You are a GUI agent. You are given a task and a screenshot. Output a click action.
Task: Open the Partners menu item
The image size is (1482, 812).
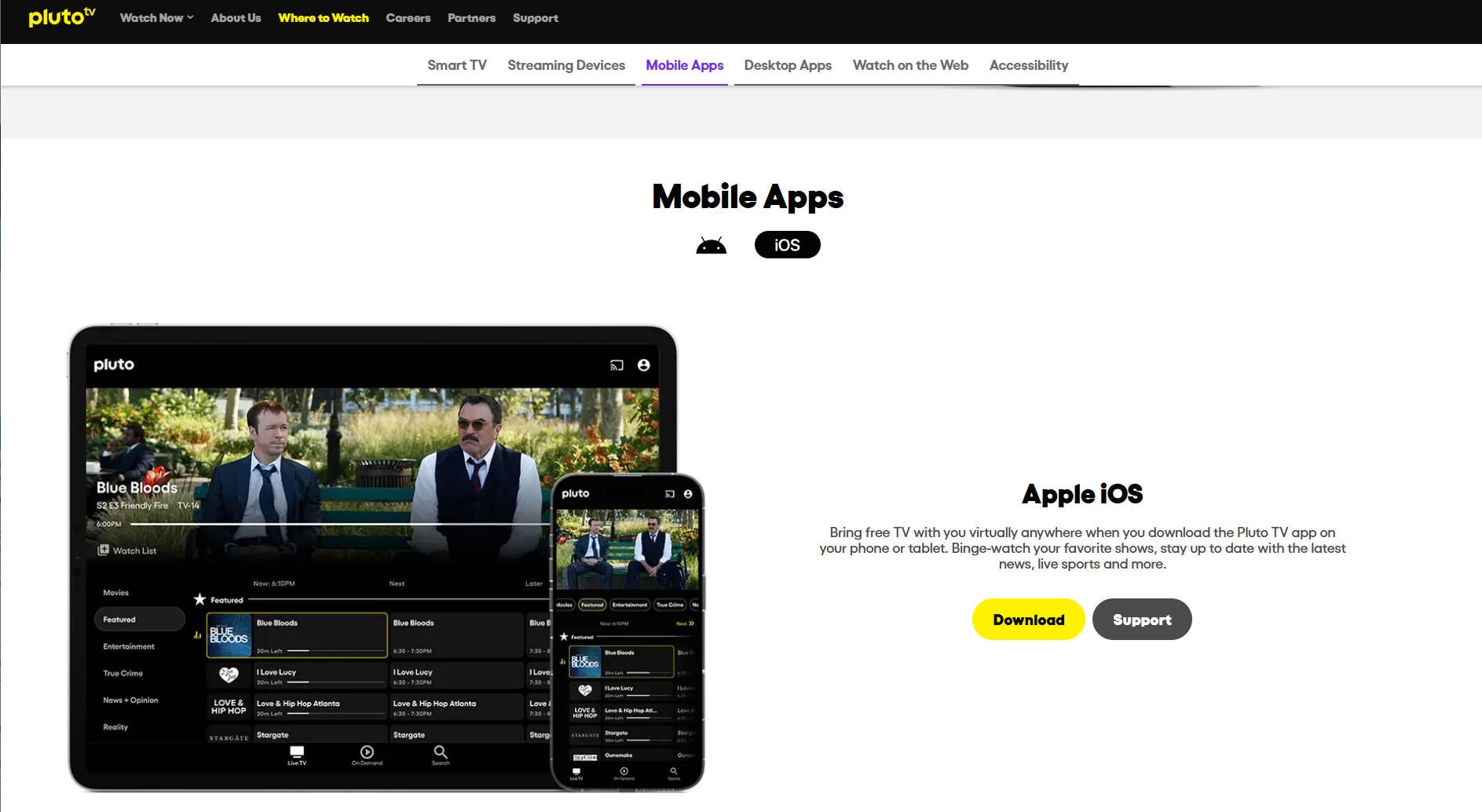(x=471, y=17)
